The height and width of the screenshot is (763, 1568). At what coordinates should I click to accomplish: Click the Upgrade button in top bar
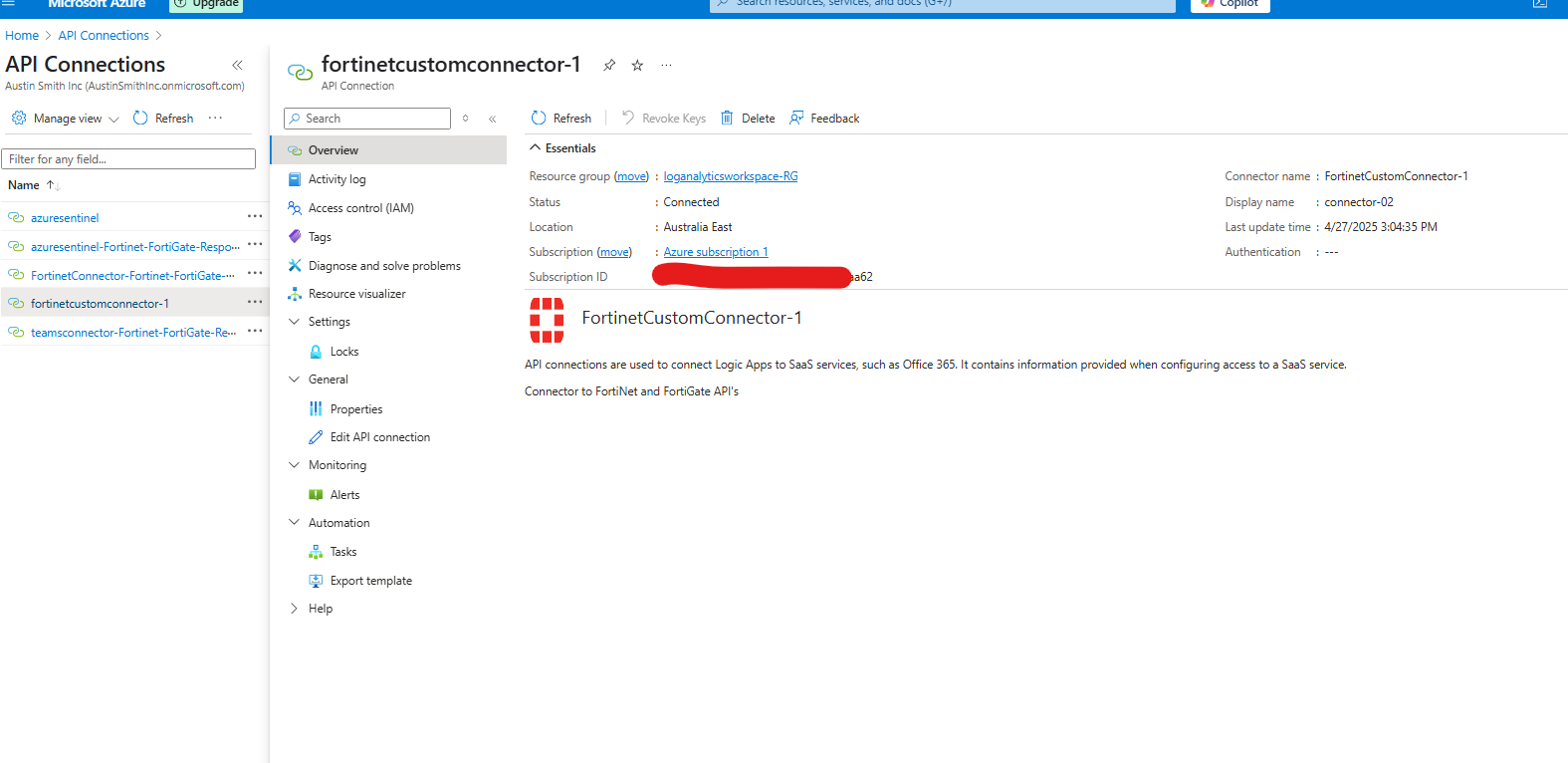(x=206, y=4)
